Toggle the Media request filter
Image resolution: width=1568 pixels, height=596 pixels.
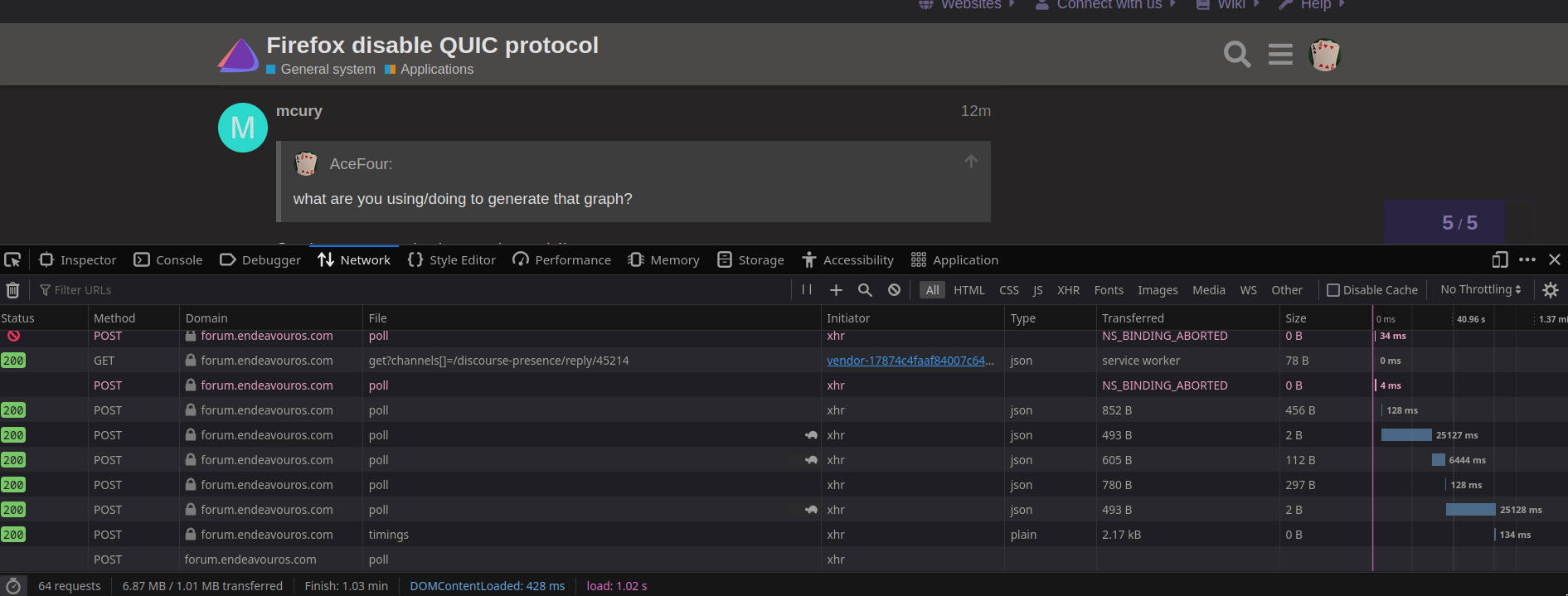tap(1209, 290)
